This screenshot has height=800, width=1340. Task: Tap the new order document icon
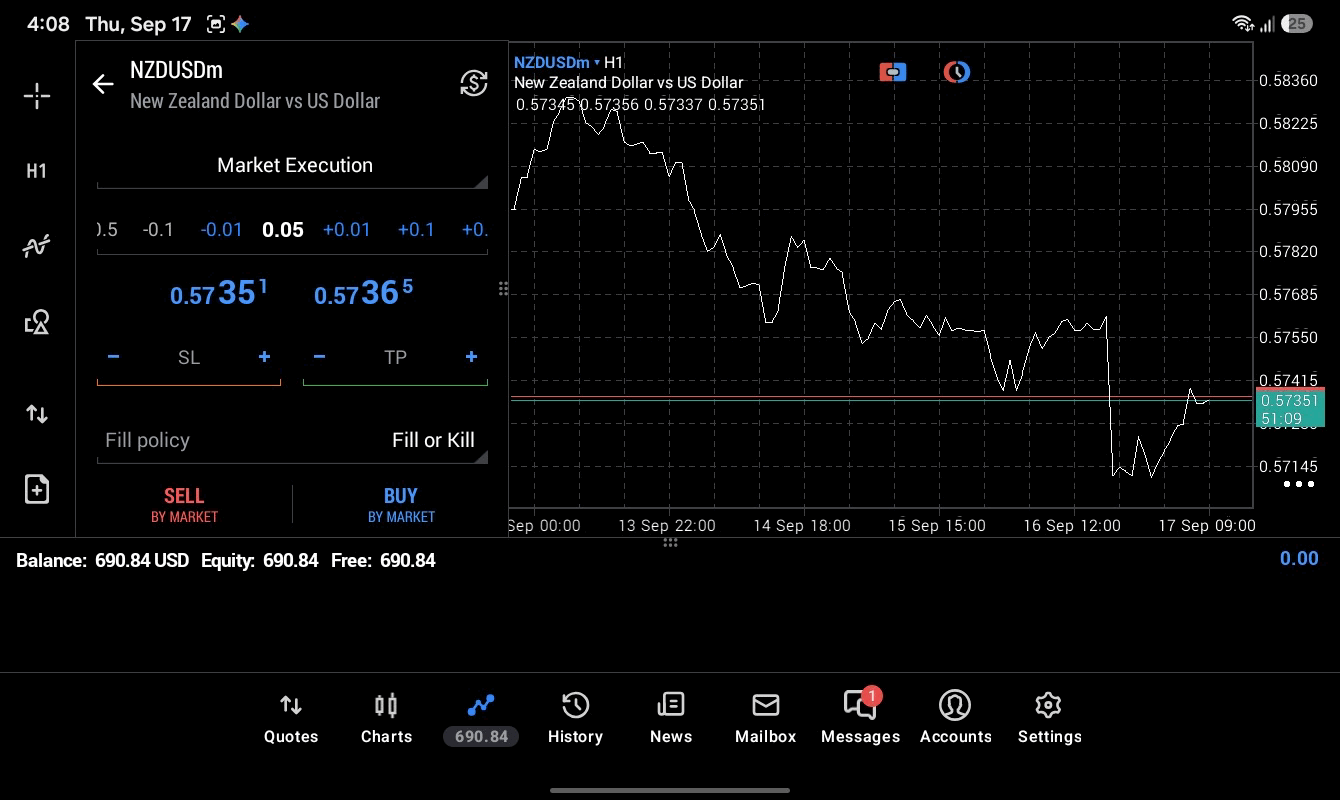click(37, 489)
